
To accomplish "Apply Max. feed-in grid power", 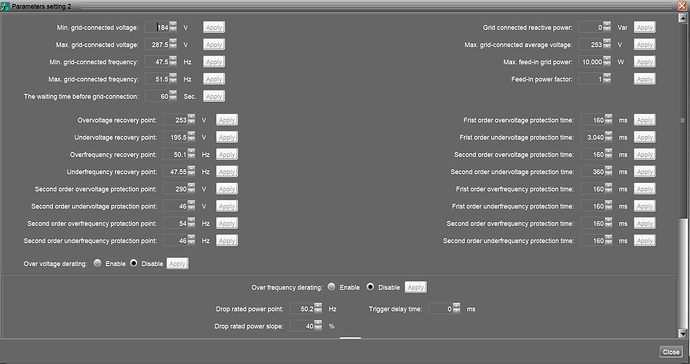I will pyautogui.click(x=645, y=62).
